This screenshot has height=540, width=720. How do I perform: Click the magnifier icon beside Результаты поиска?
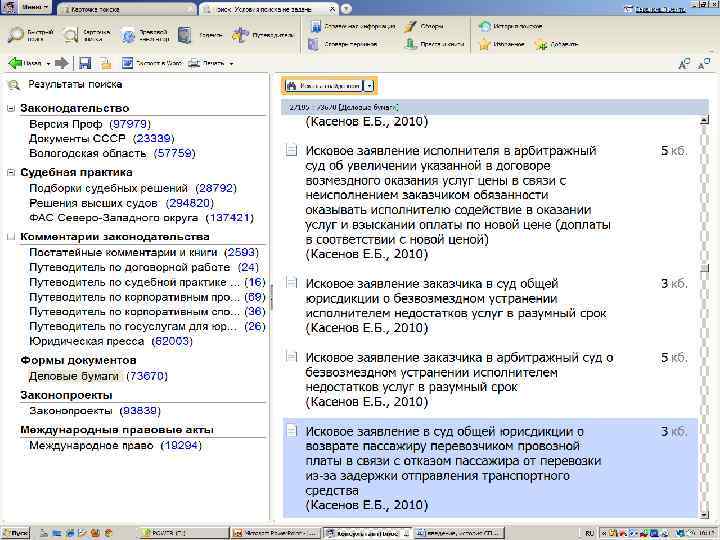click(14, 84)
